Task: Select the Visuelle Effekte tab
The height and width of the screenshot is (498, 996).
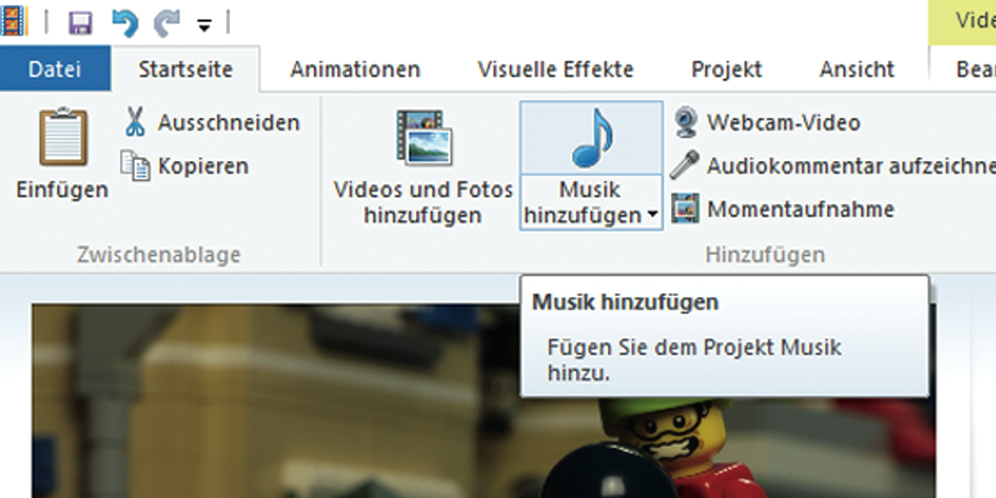Action: (555, 70)
